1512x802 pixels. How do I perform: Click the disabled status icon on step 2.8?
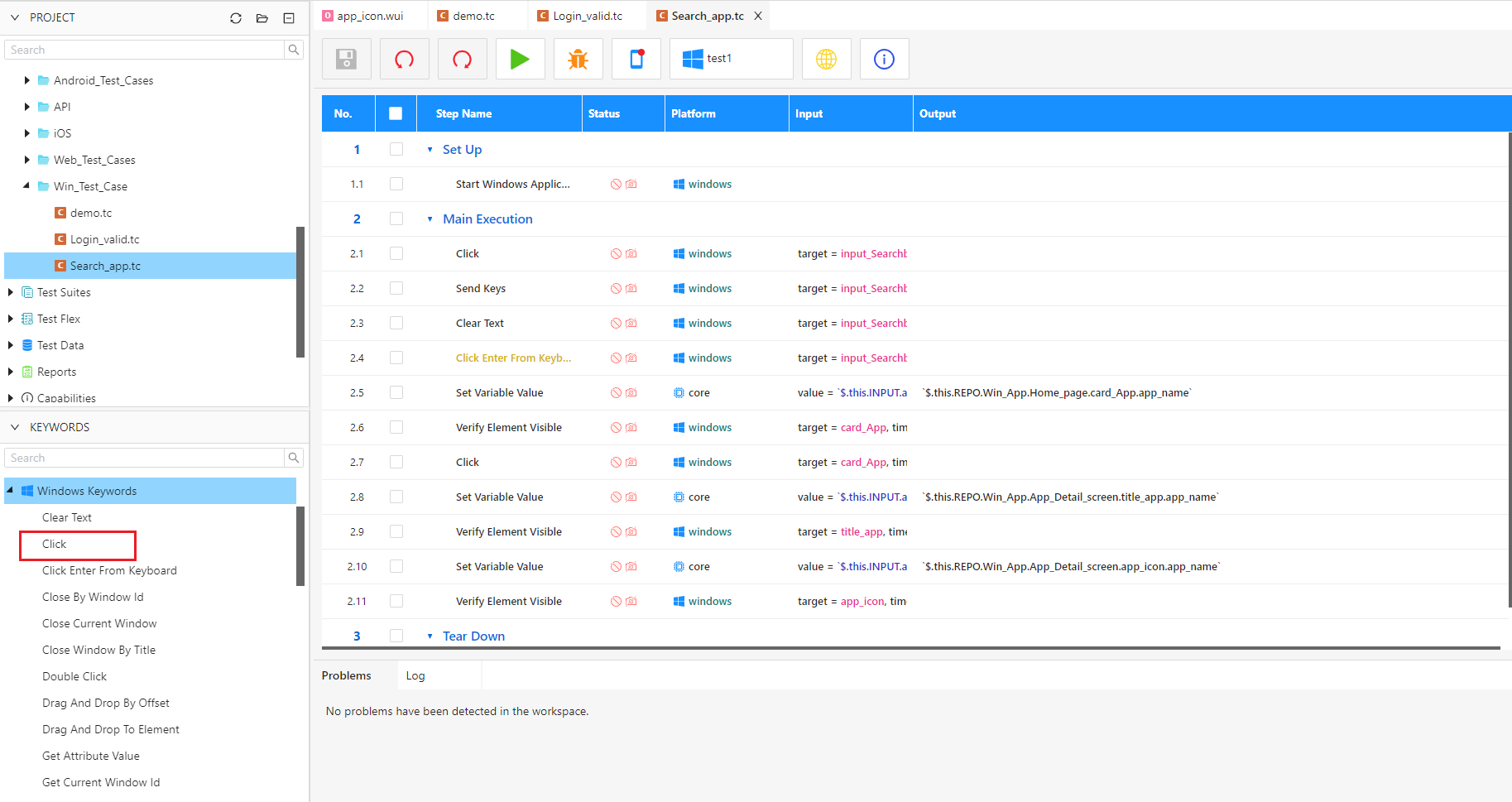click(616, 497)
